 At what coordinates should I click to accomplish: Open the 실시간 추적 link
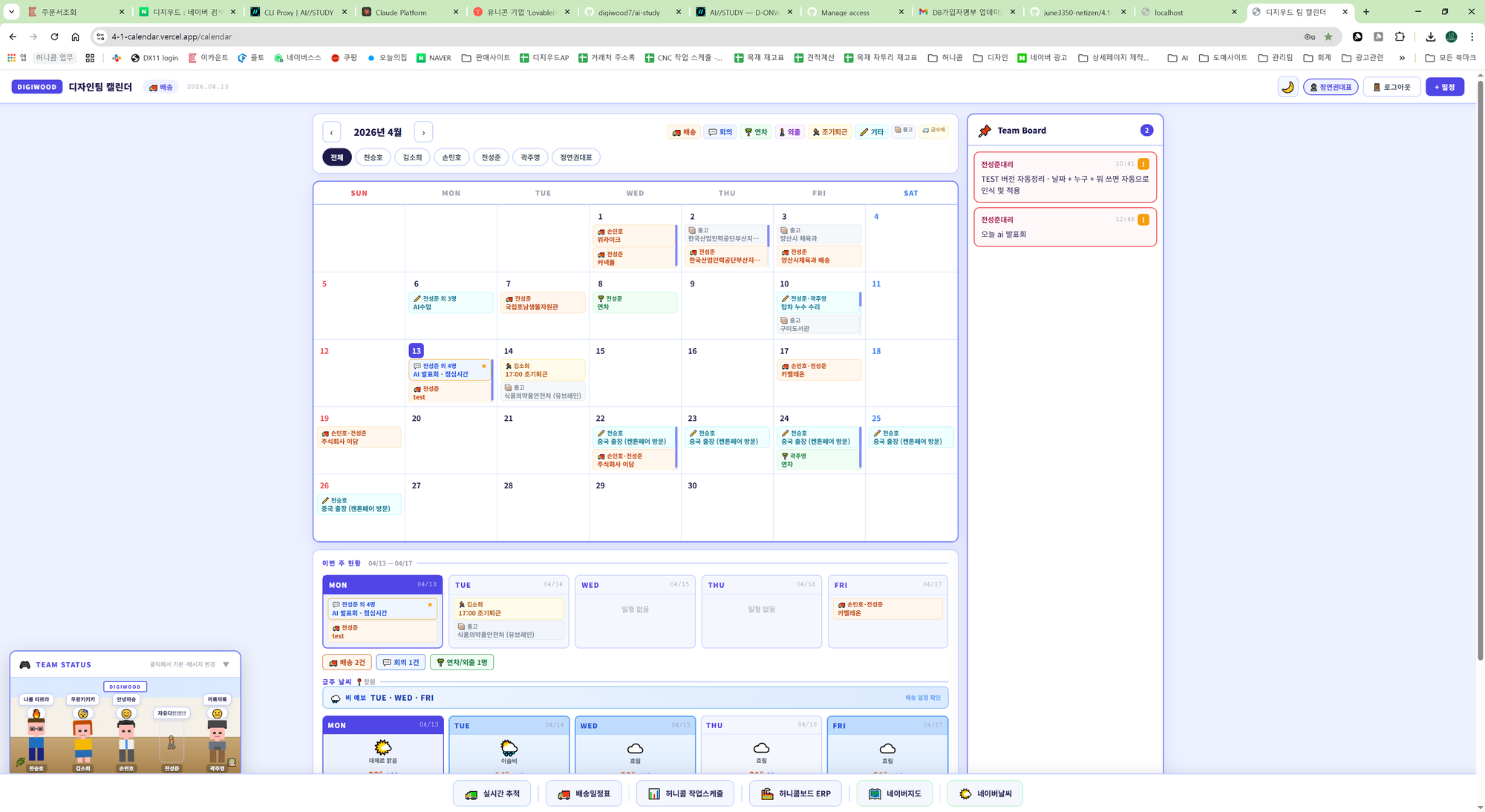click(x=492, y=793)
